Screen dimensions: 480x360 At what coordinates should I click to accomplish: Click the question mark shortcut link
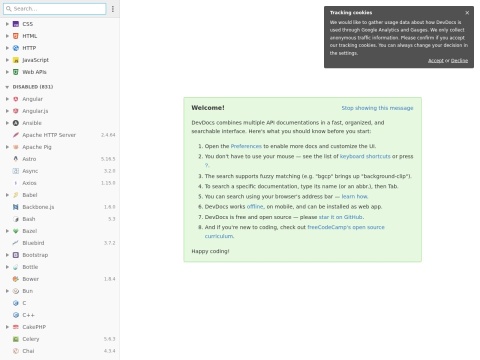207,165
